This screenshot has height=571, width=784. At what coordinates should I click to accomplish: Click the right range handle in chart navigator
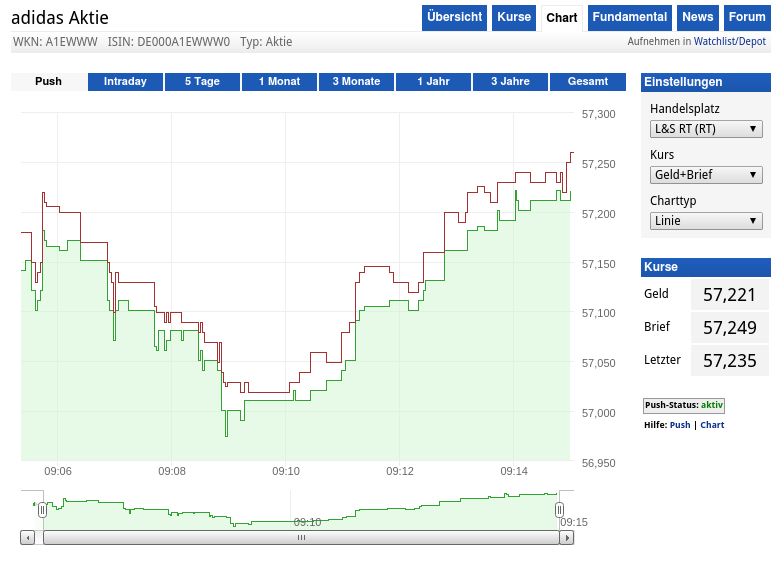click(559, 510)
